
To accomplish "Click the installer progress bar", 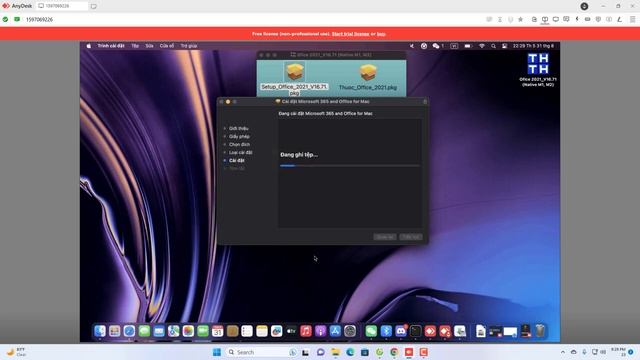I will click(350, 166).
